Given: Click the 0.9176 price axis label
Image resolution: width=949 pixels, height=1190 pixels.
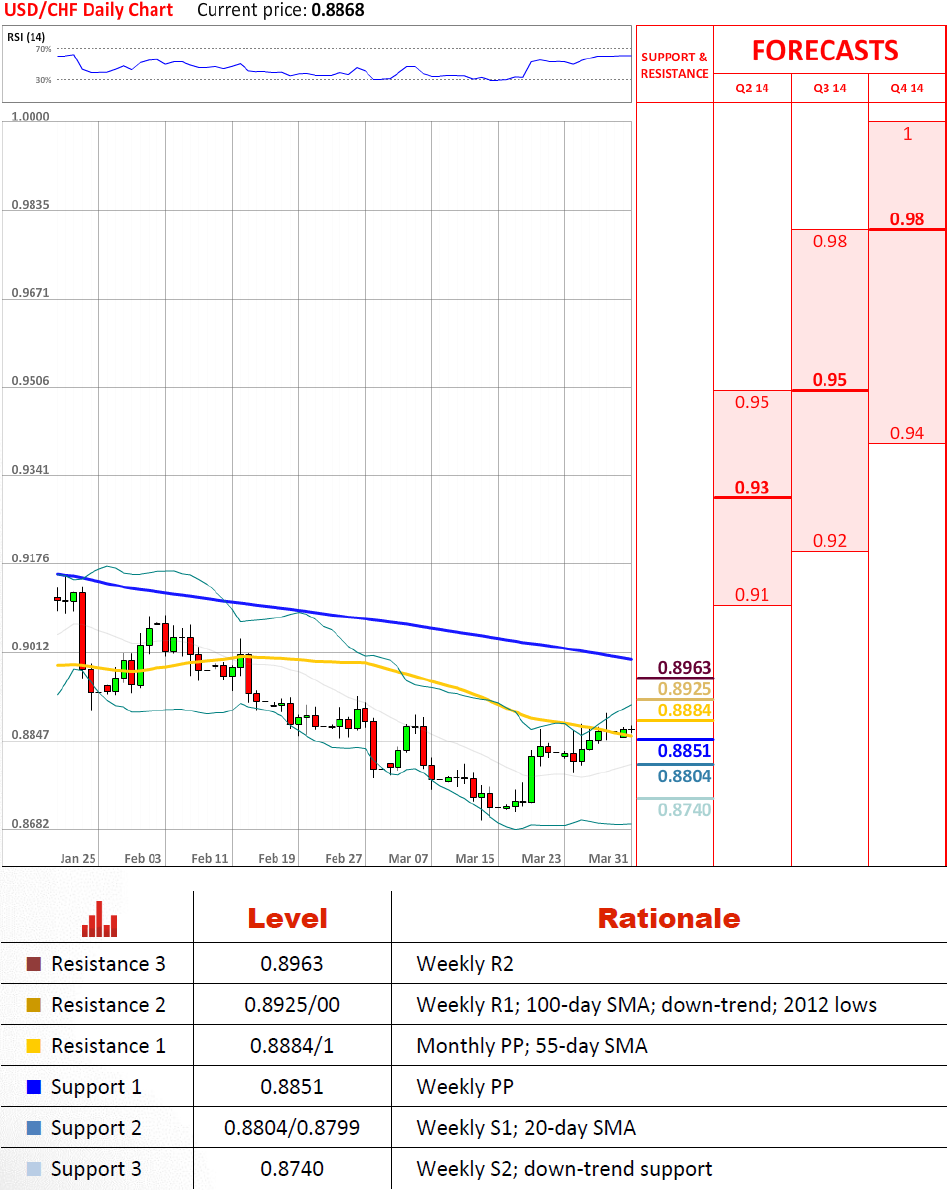Looking at the screenshot, I should point(30,558).
